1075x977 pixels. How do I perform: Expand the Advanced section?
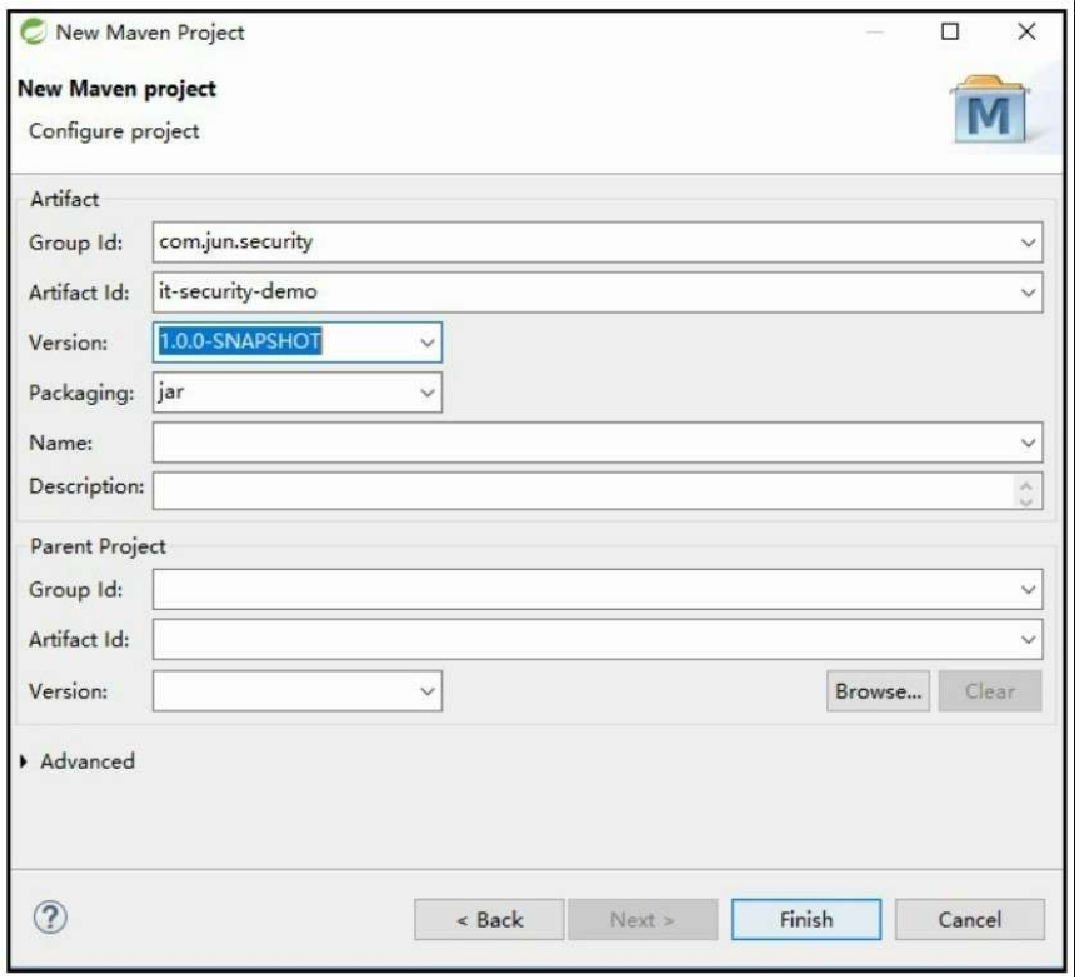click(25, 761)
